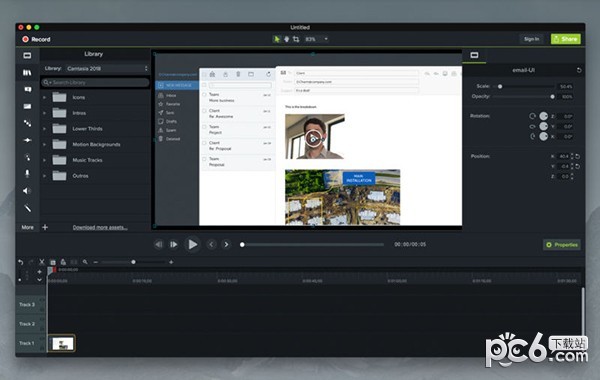Viewport: 600px width, 380px height.
Task: Expand the Outros folder
Action: pos(44,176)
